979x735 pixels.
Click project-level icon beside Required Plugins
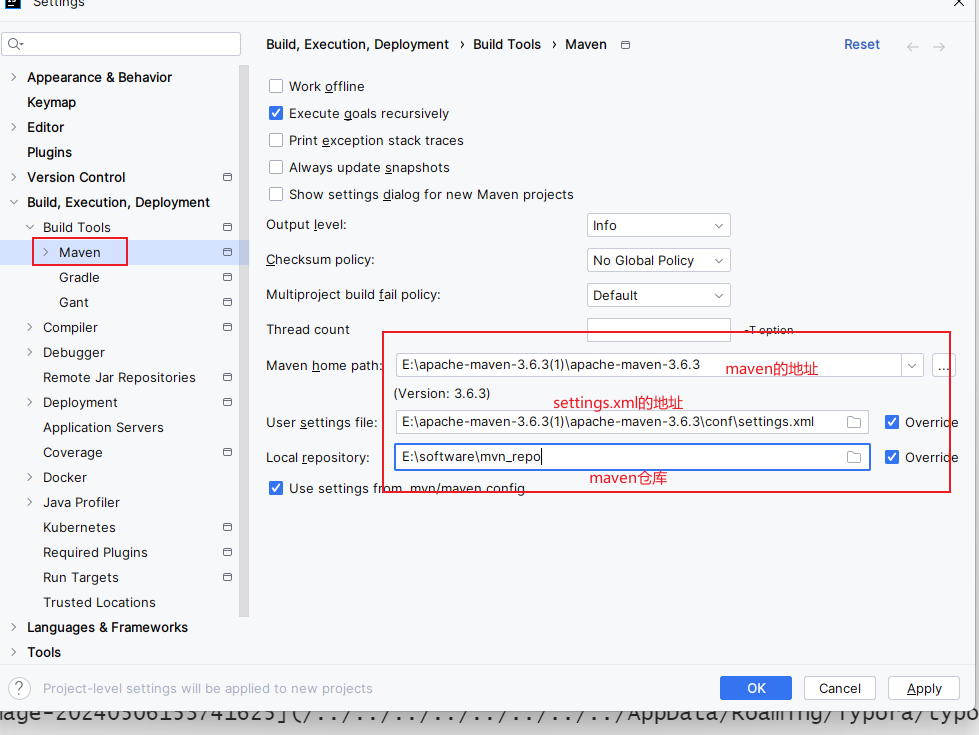point(227,552)
